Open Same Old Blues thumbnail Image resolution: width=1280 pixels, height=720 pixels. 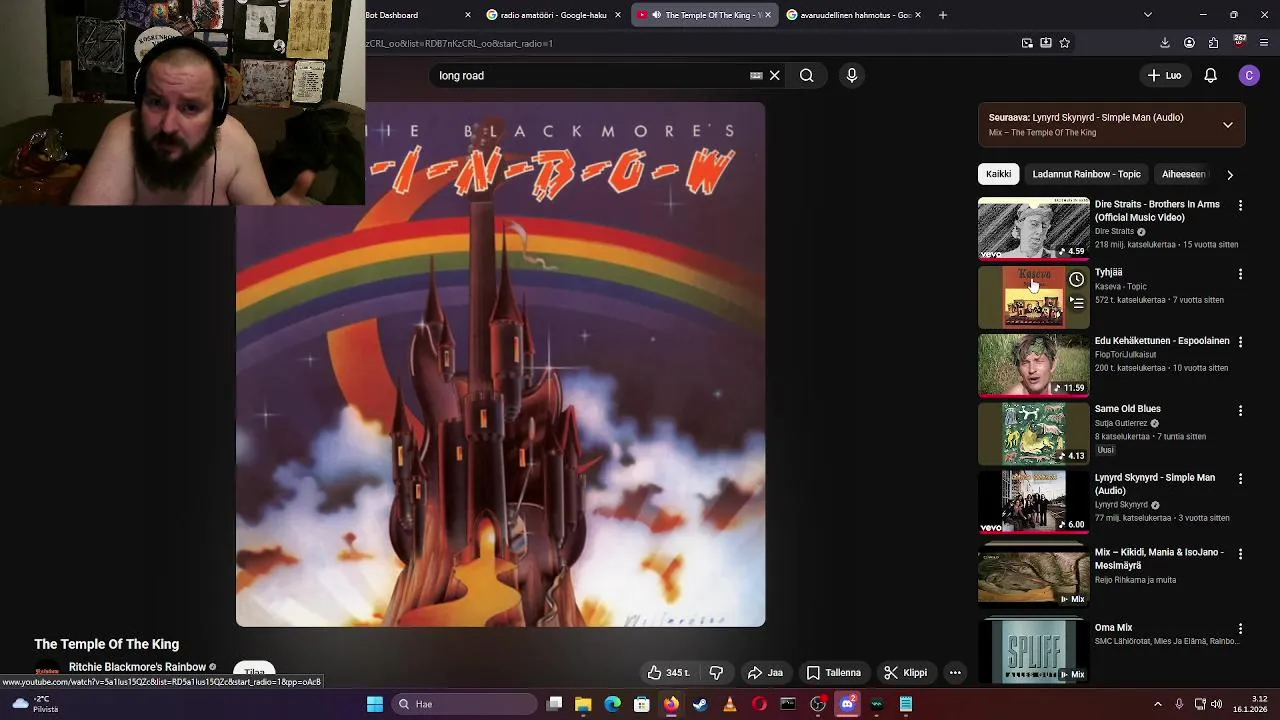(1033, 434)
